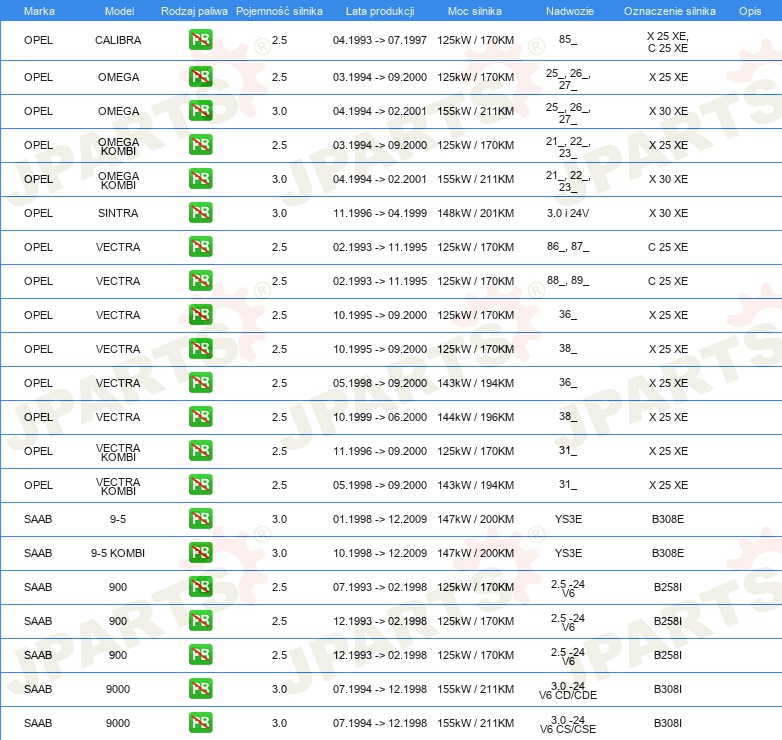Click the Oznaczenie silnika column header
Viewport: 782px width, 740px height.
pos(670,11)
